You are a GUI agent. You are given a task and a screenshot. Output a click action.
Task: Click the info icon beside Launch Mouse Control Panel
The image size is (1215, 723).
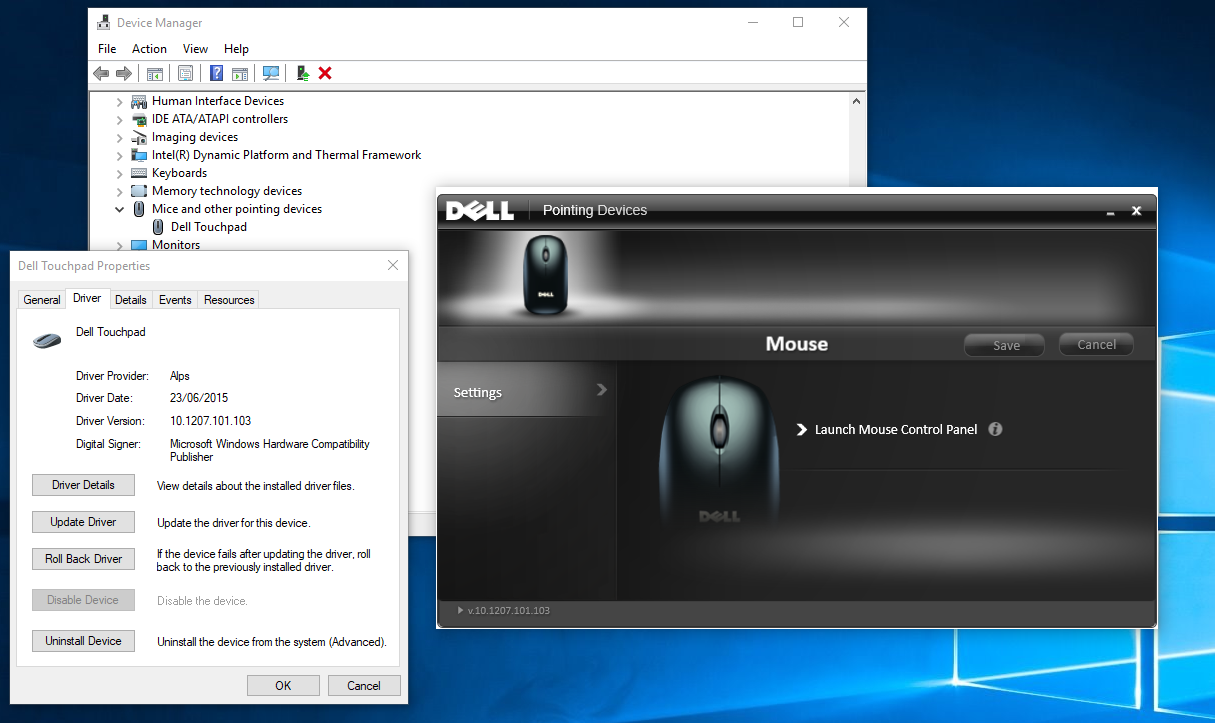(x=995, y=429)
